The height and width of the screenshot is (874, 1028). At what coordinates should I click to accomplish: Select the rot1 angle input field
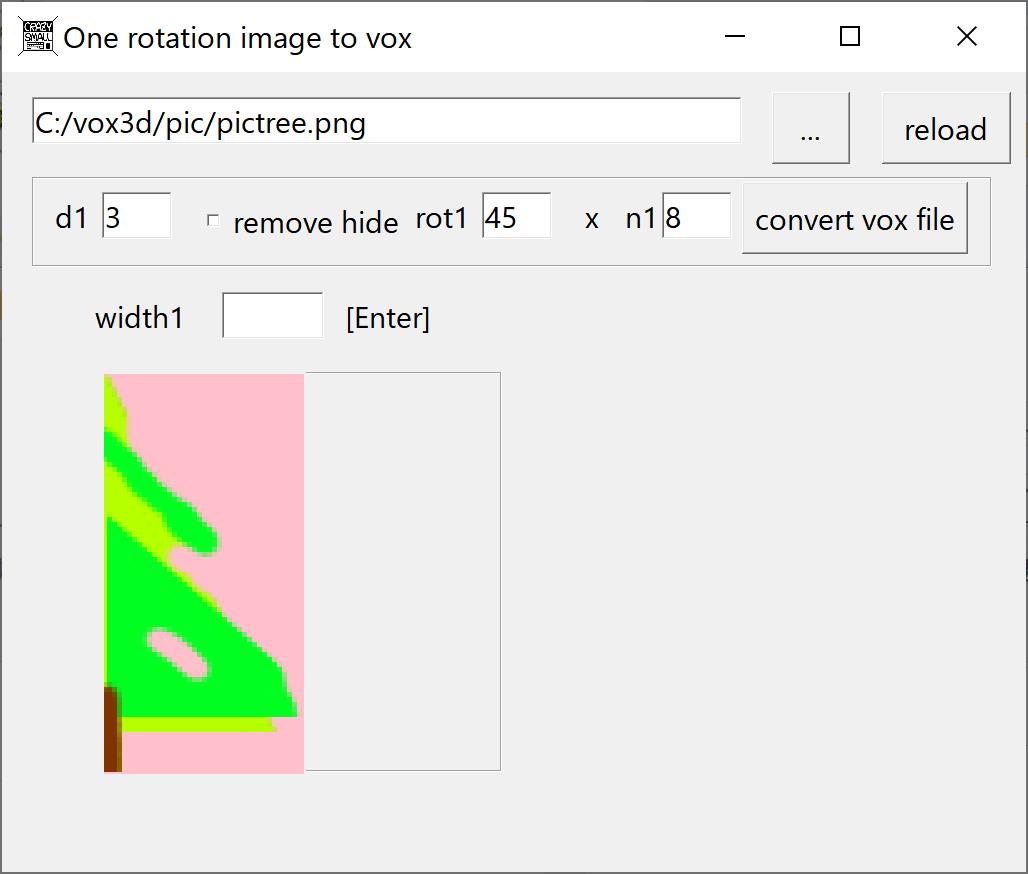(x=516, y=216)
